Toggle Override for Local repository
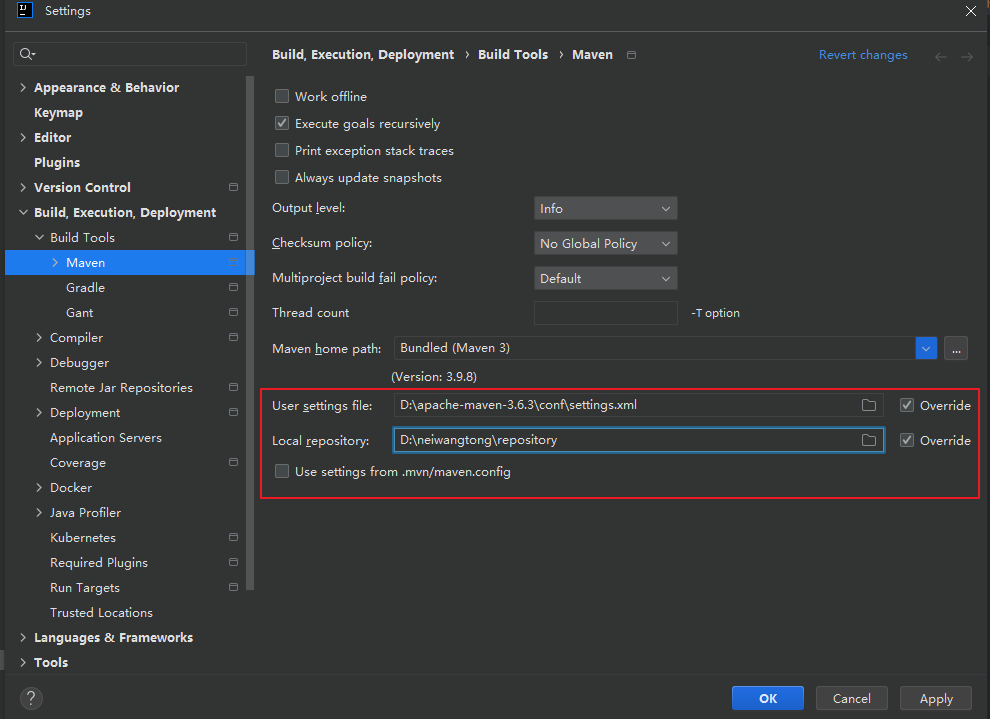Image resolution: width=990 pixels, height=719 pixels. point(907,440)
